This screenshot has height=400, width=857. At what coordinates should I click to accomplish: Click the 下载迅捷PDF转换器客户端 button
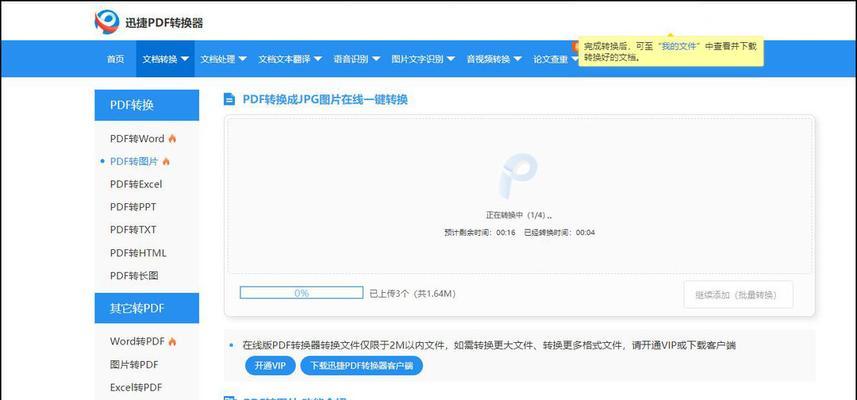point(361,366)
